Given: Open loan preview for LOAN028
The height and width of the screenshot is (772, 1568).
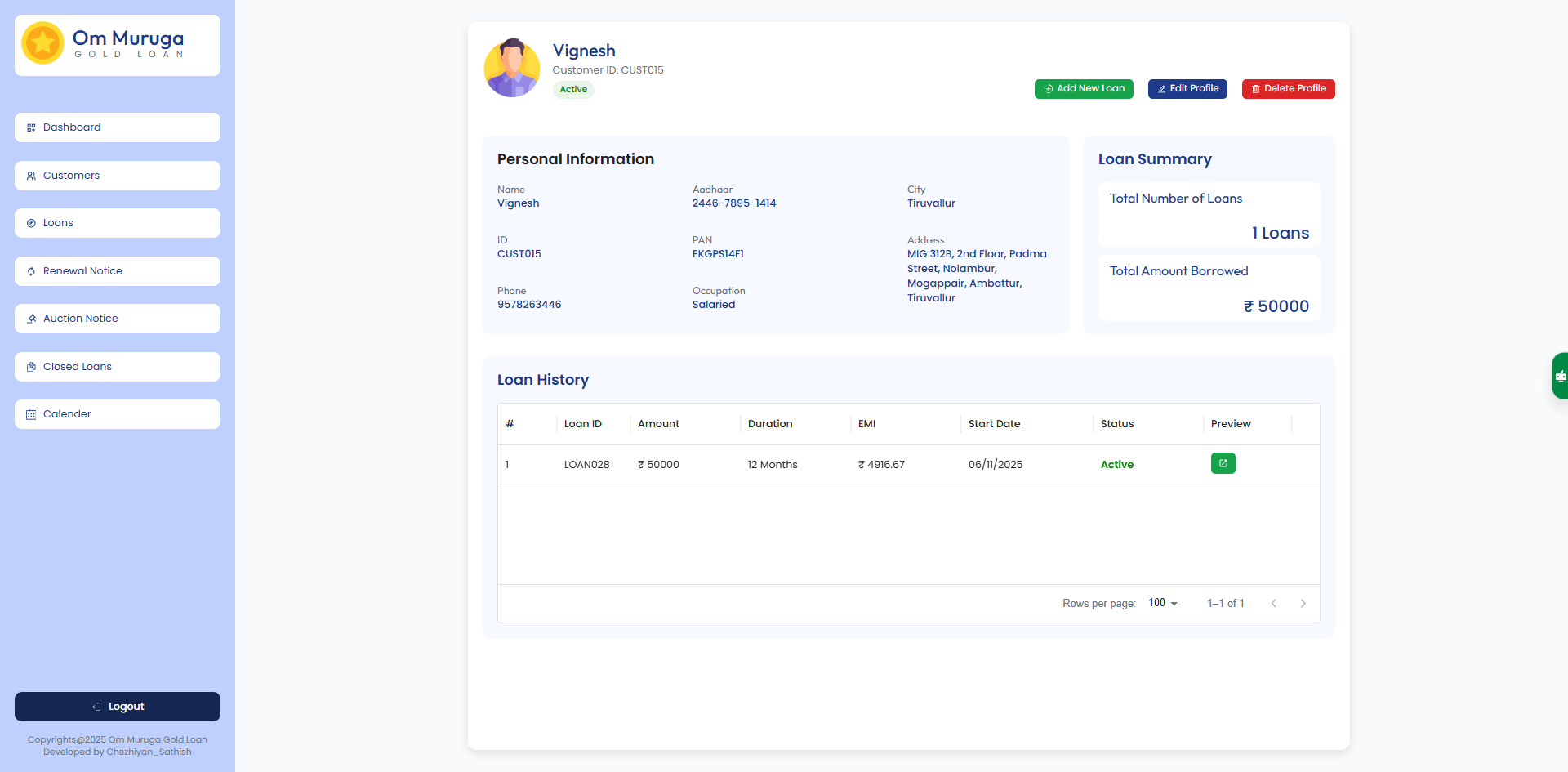Looking at the screenshot, I should pyautogui.click(x=1223, y=463).
